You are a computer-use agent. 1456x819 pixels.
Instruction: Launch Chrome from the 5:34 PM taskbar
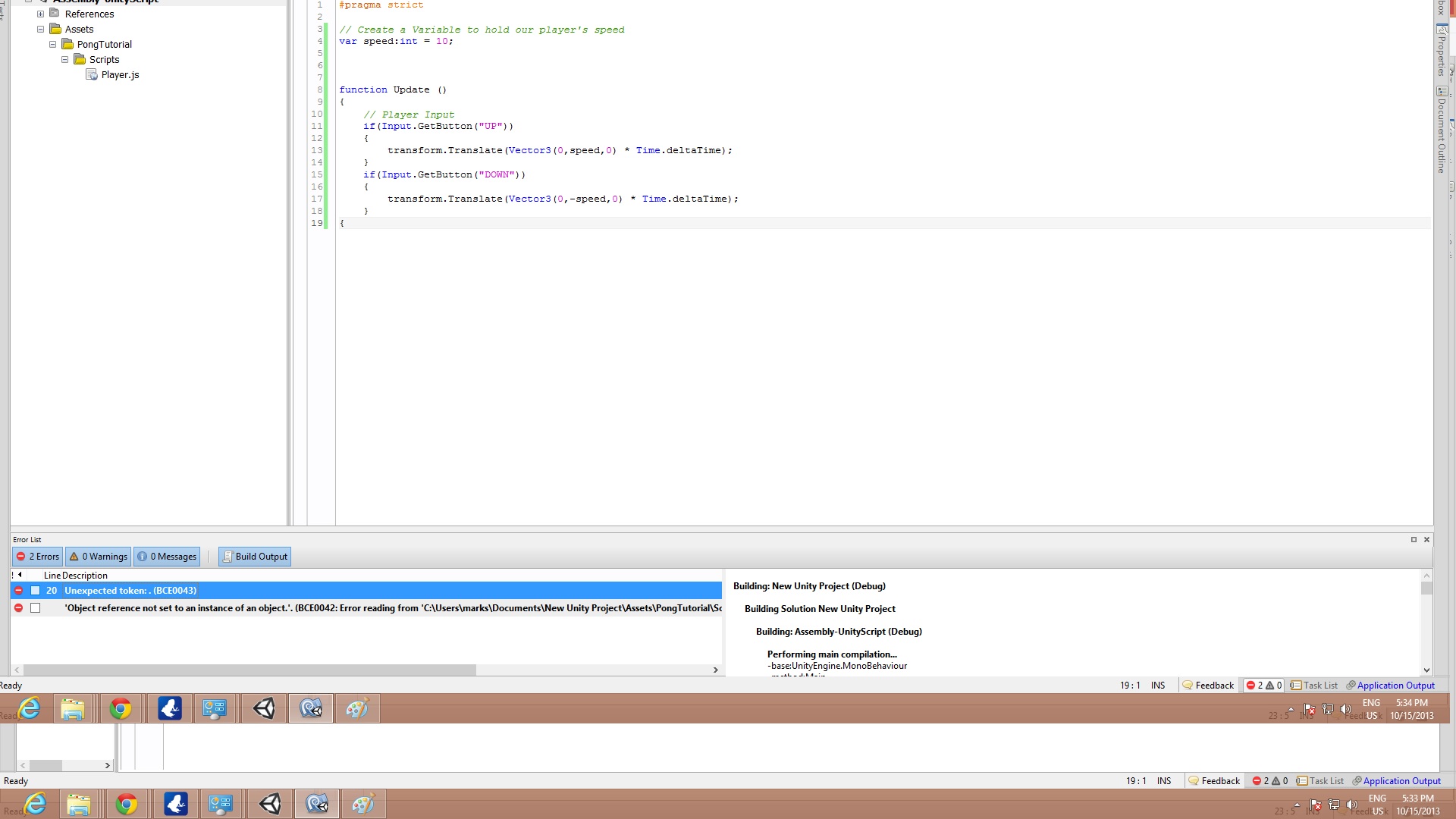coord(121,708)
